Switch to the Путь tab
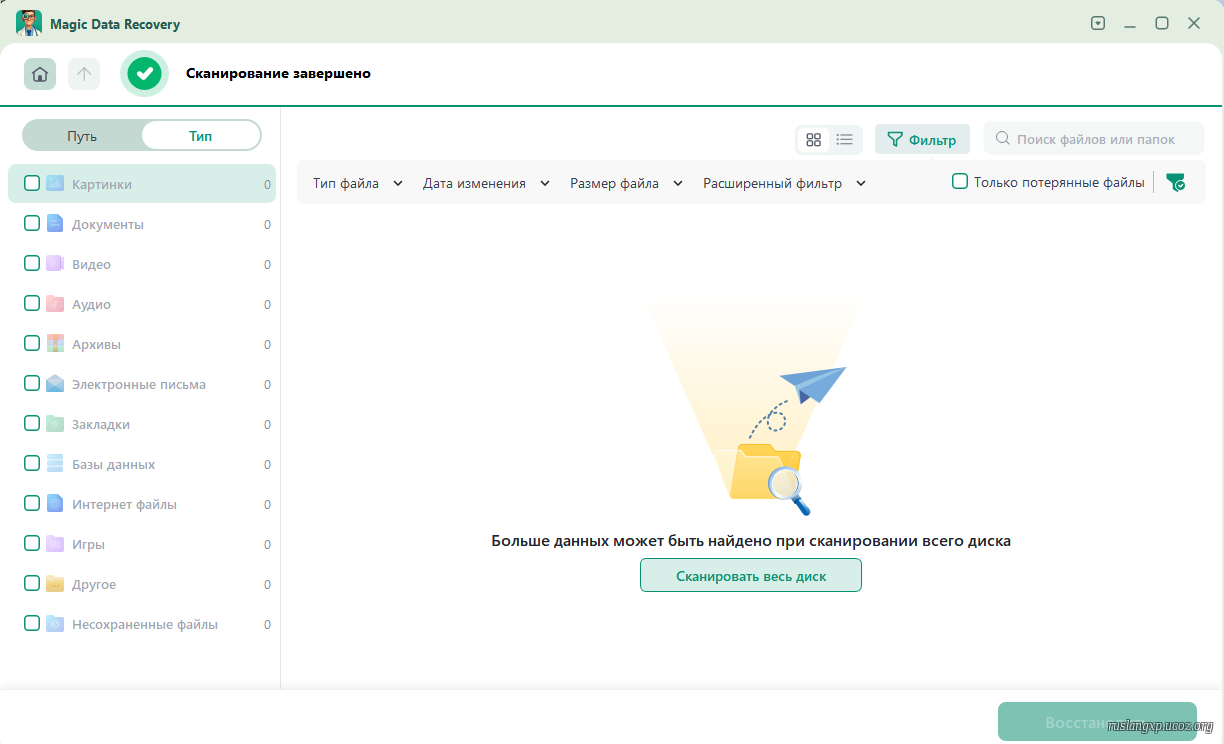The height and width of the screenshot is (744, 1224). [x=82, y=136]
